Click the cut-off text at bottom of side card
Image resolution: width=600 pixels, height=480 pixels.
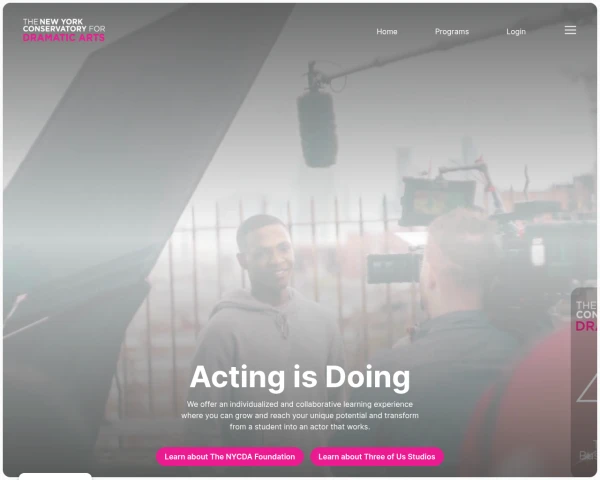coord(588,456)
